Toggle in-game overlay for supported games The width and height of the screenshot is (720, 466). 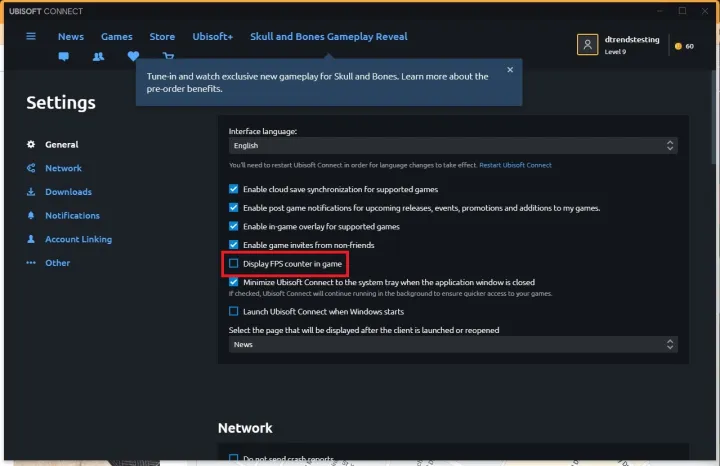coord(234,226)
